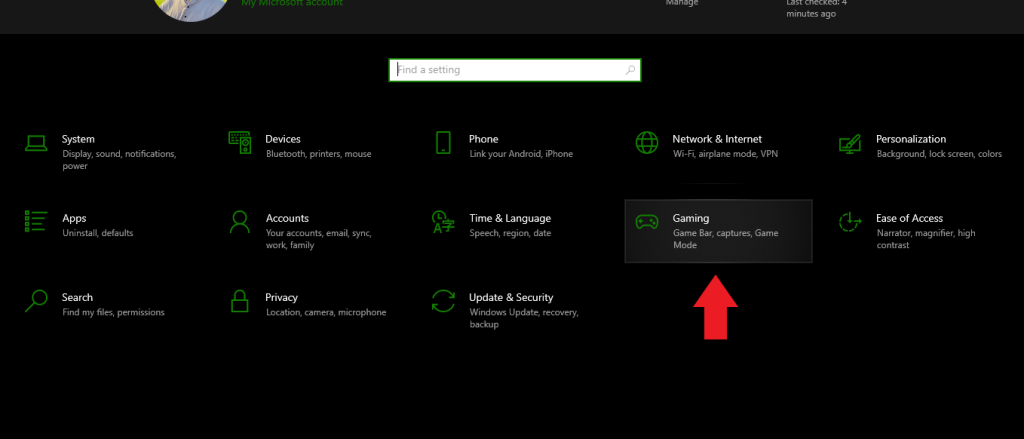Open the Ease of Access dotted-circle icon
The width and height of the screenshot is (1024, 439).
(850, 221)
